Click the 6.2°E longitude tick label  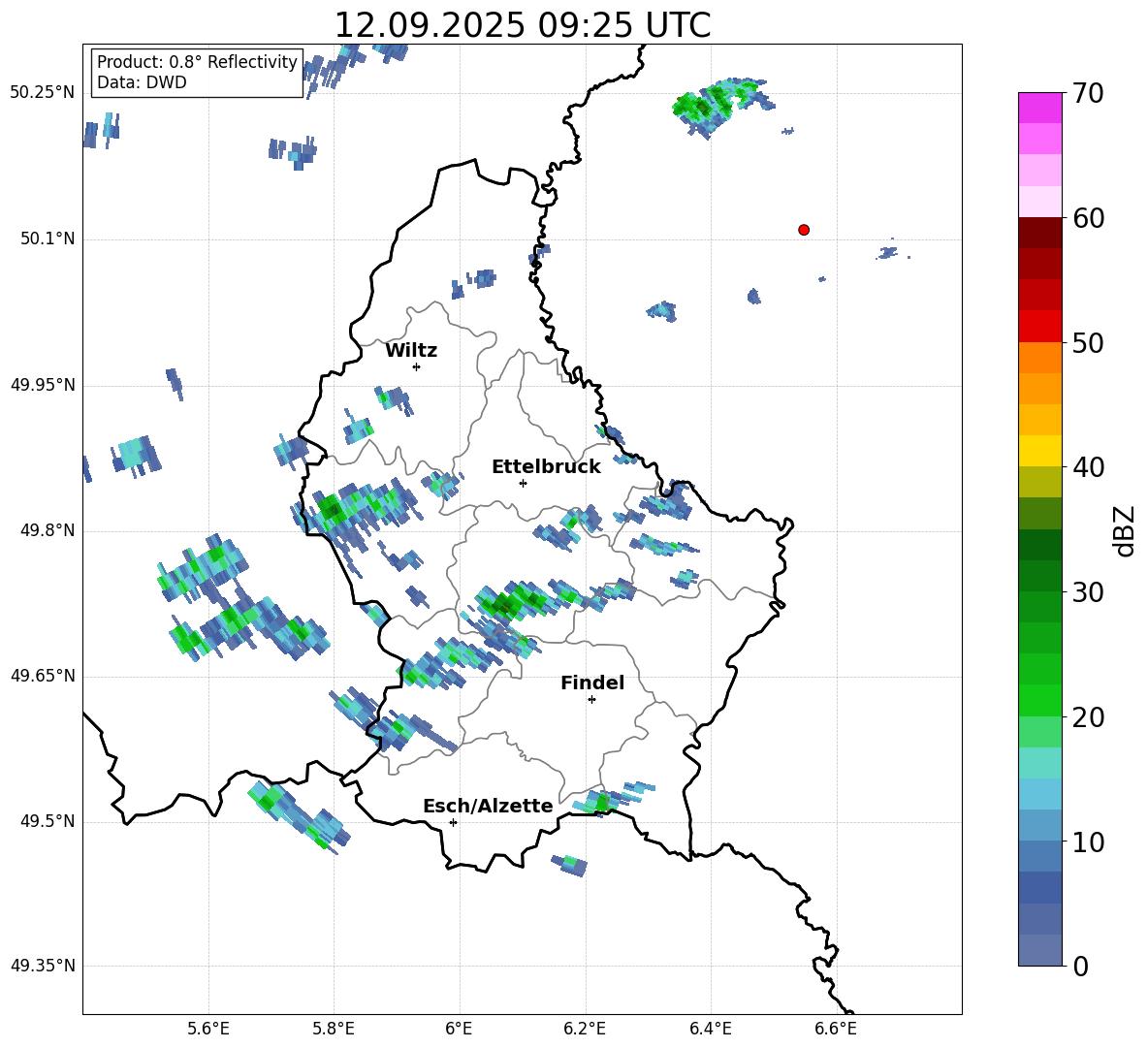click(585, 1029)
